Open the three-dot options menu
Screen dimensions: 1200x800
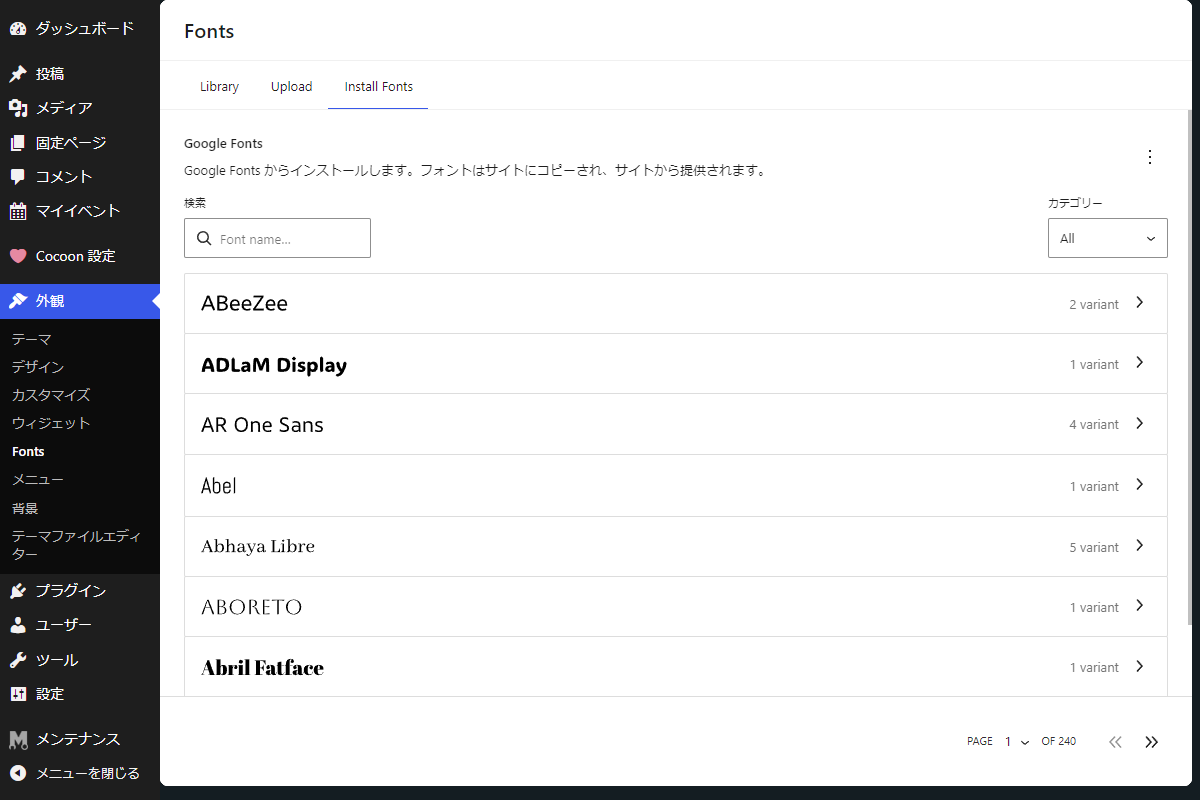(x=1149, y=157)
